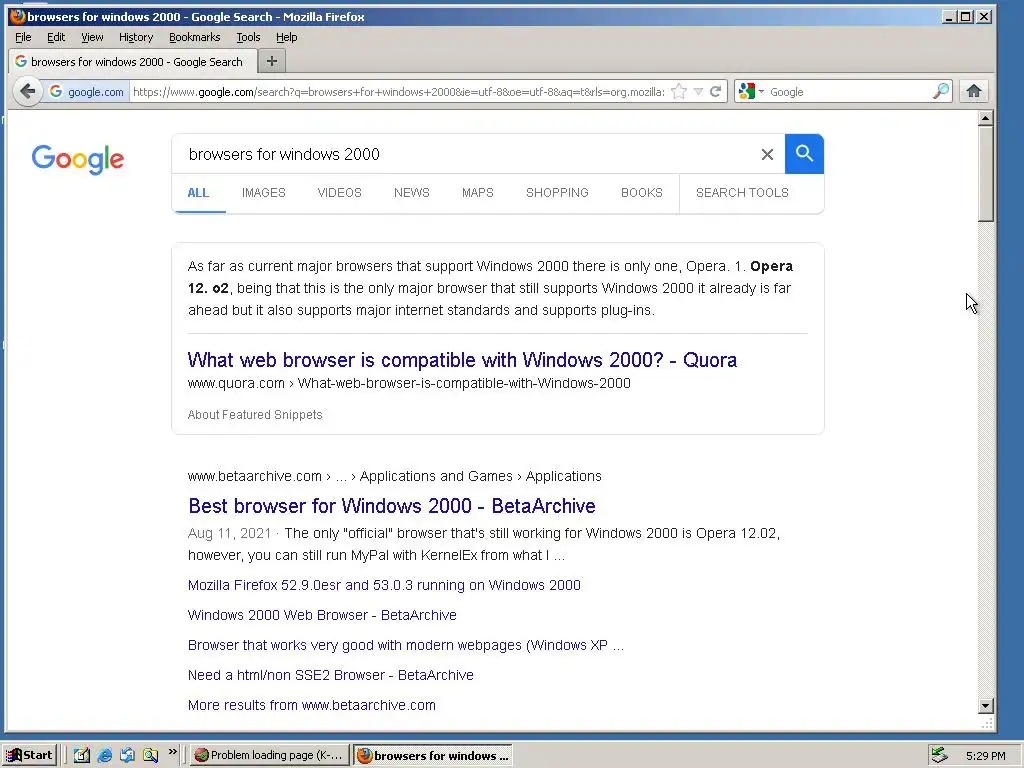Launch Internet Explorer from quick launch
The height and width of the screenshot is (768, 1024).
coord(104,756)
